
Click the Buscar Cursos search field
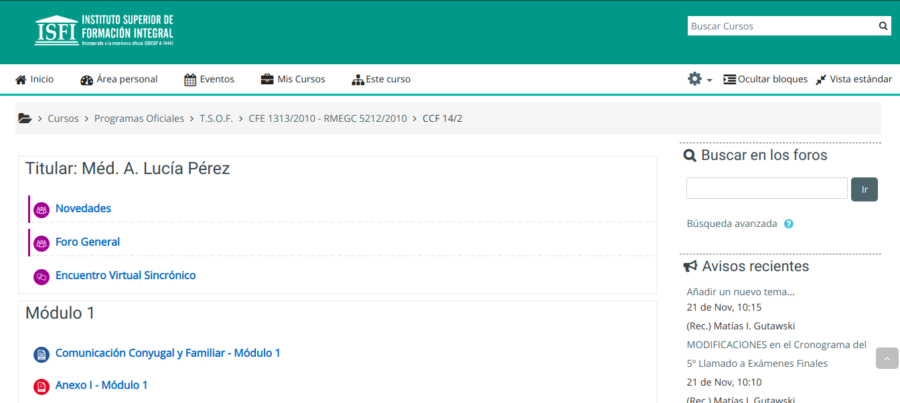[x=781, y=26]
